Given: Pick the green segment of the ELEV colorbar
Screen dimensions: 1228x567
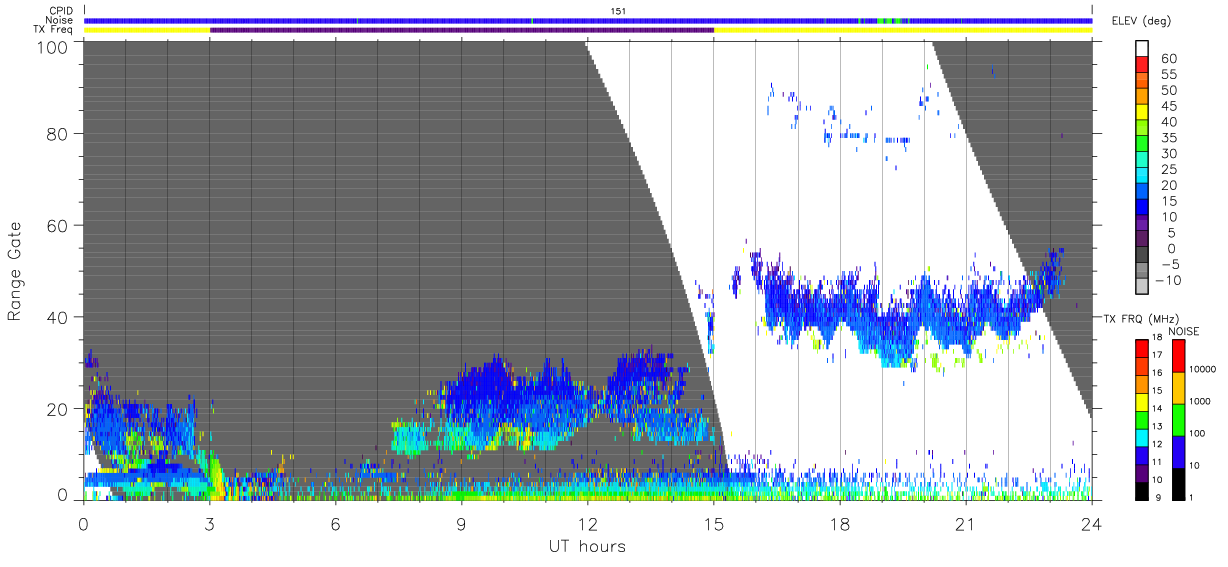Looking at the screenshot, I should (x=1143, y=145).
